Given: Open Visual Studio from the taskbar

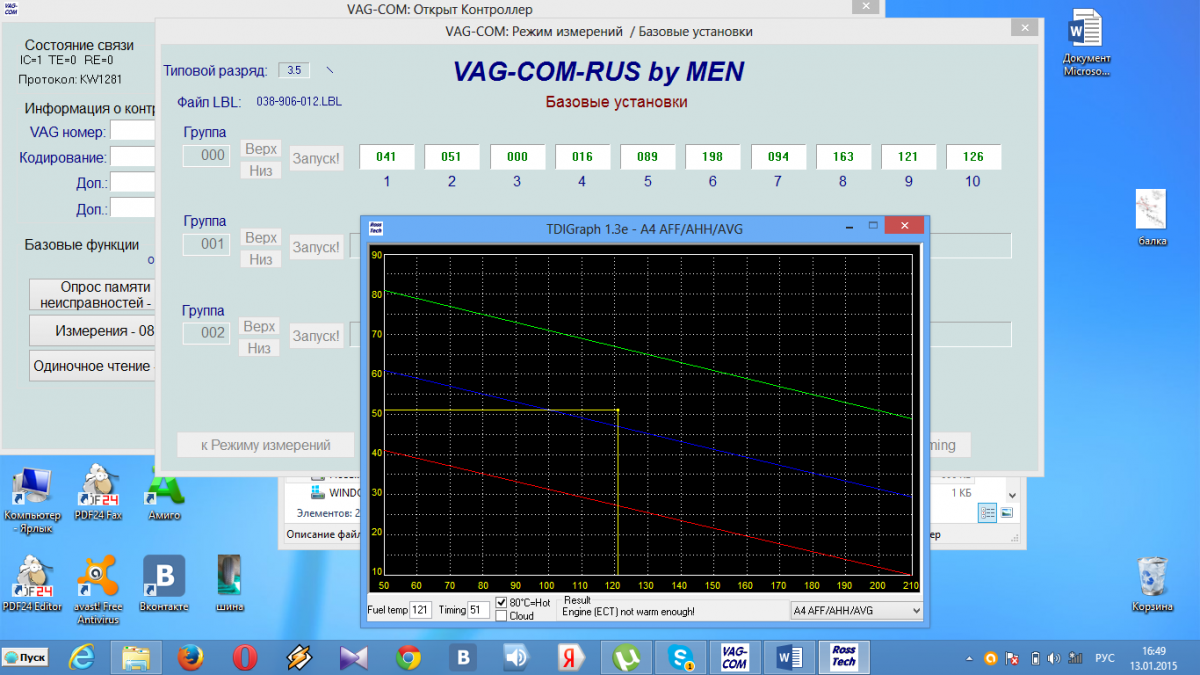Looking at the screenshot, I should (x=353, y=657).
